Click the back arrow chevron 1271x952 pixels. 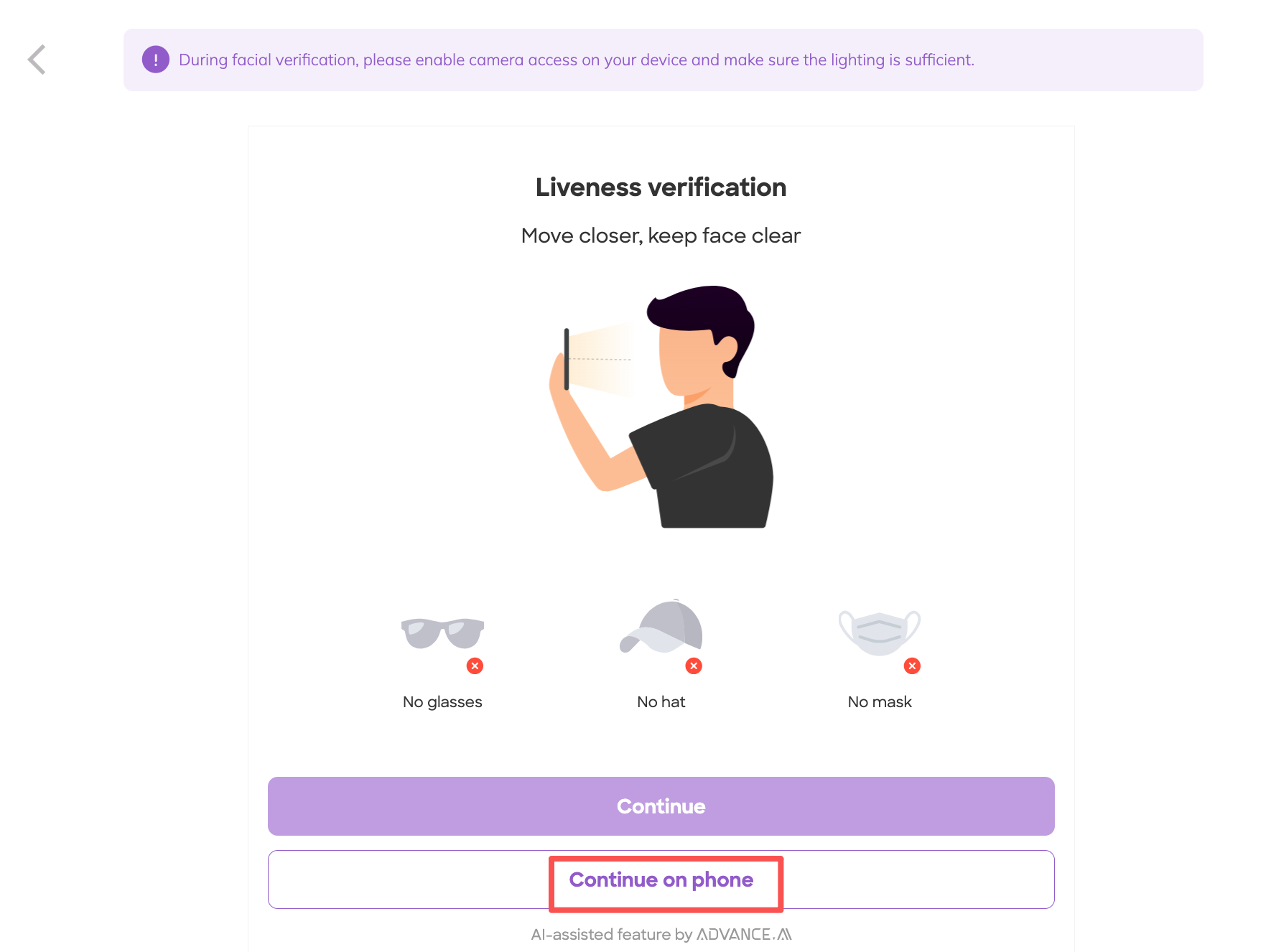[x=37, y=60]
